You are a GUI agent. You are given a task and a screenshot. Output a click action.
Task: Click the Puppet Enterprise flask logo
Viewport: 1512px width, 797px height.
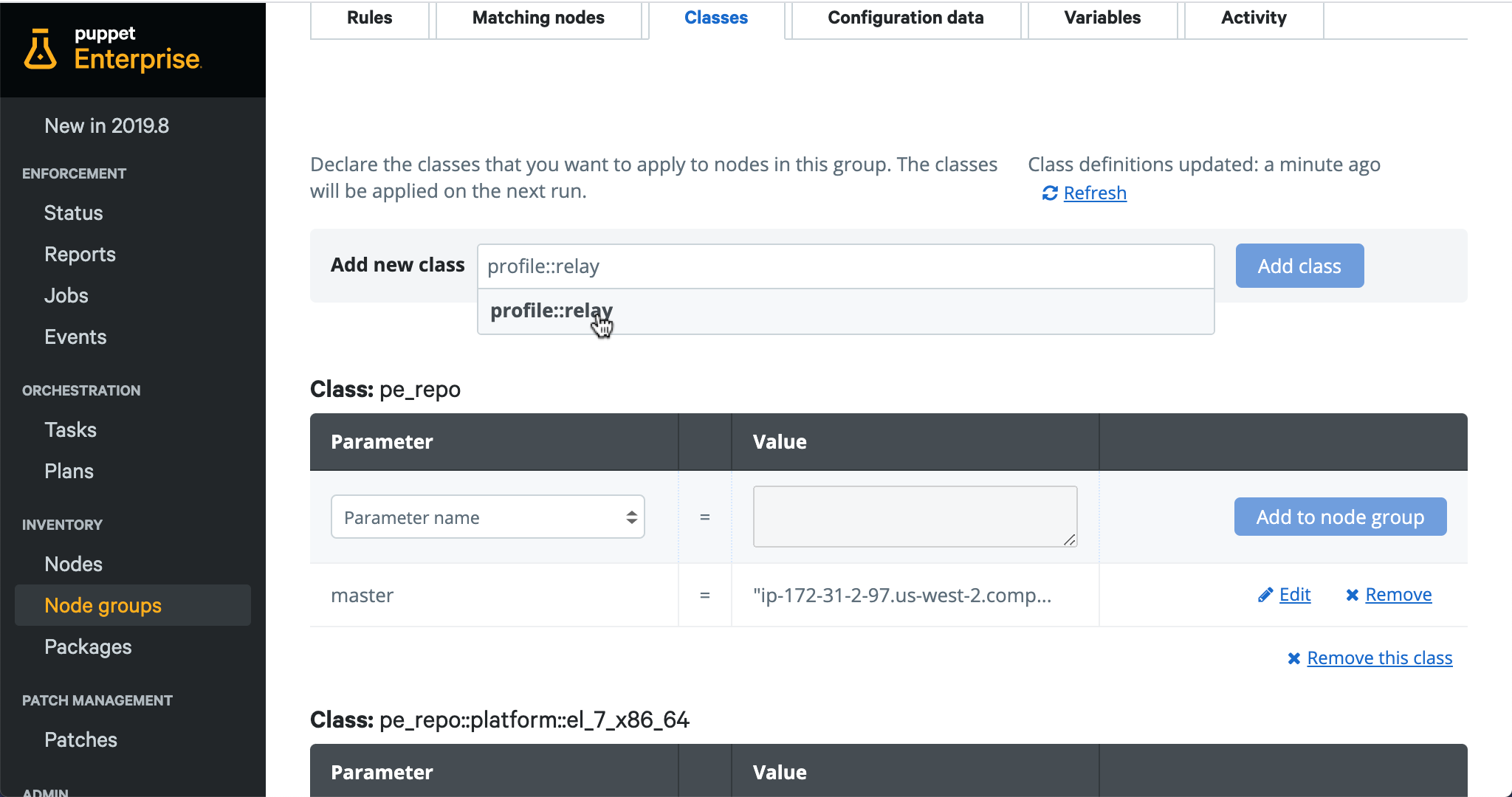tap(41, 50)
